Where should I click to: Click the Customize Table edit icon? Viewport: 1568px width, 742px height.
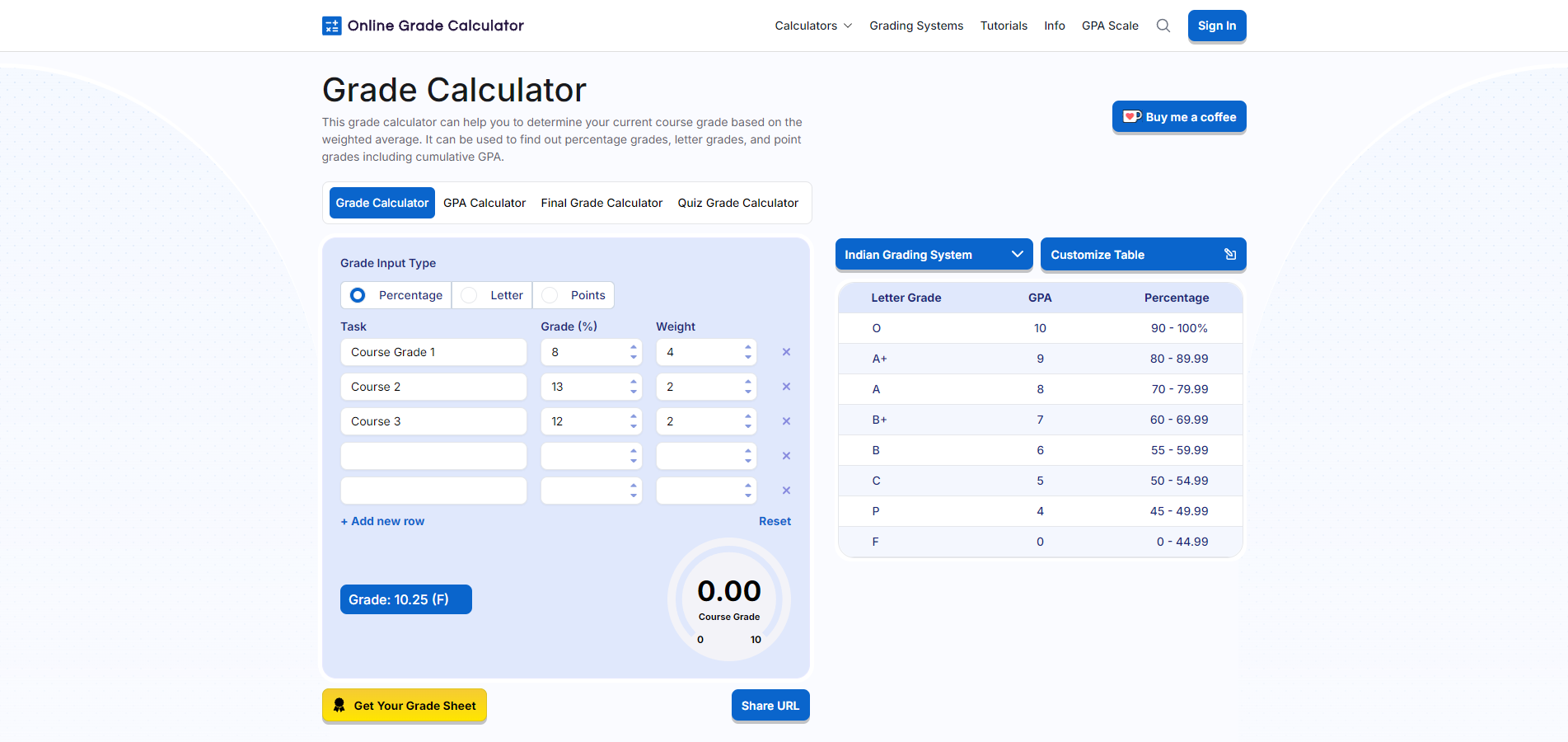coord(1230,254)
